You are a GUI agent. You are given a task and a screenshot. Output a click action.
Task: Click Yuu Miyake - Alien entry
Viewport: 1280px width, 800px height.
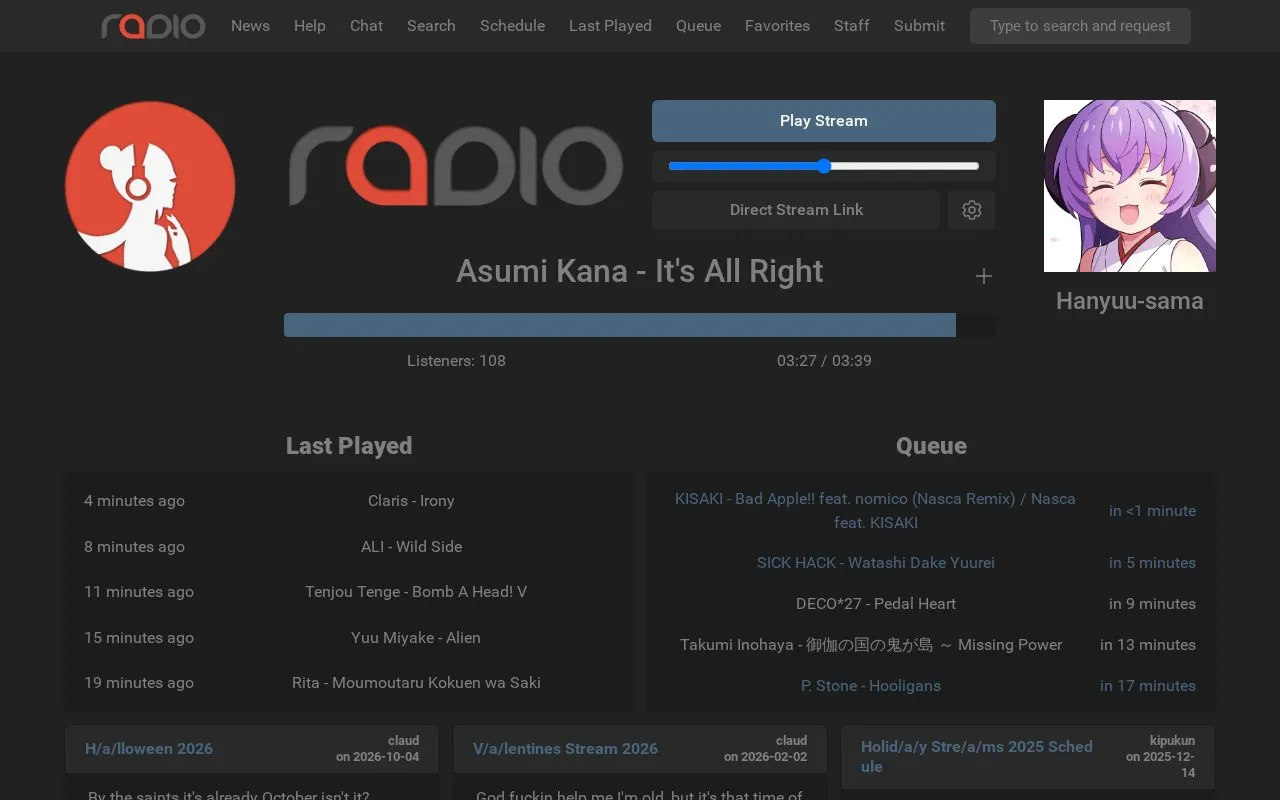click(416, 638)
